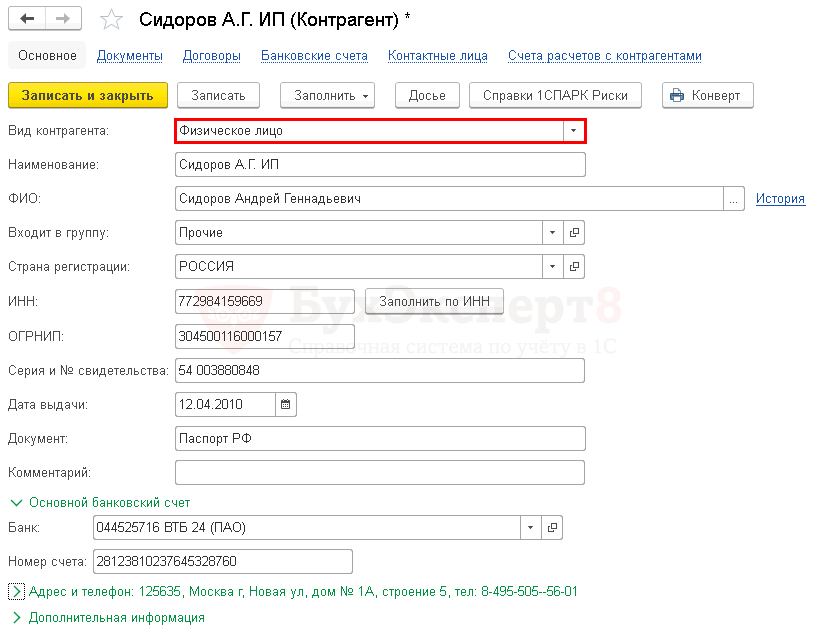
Task: Click the forward navigation arrow
Action: pyautogui.click(x=63, y=19)
